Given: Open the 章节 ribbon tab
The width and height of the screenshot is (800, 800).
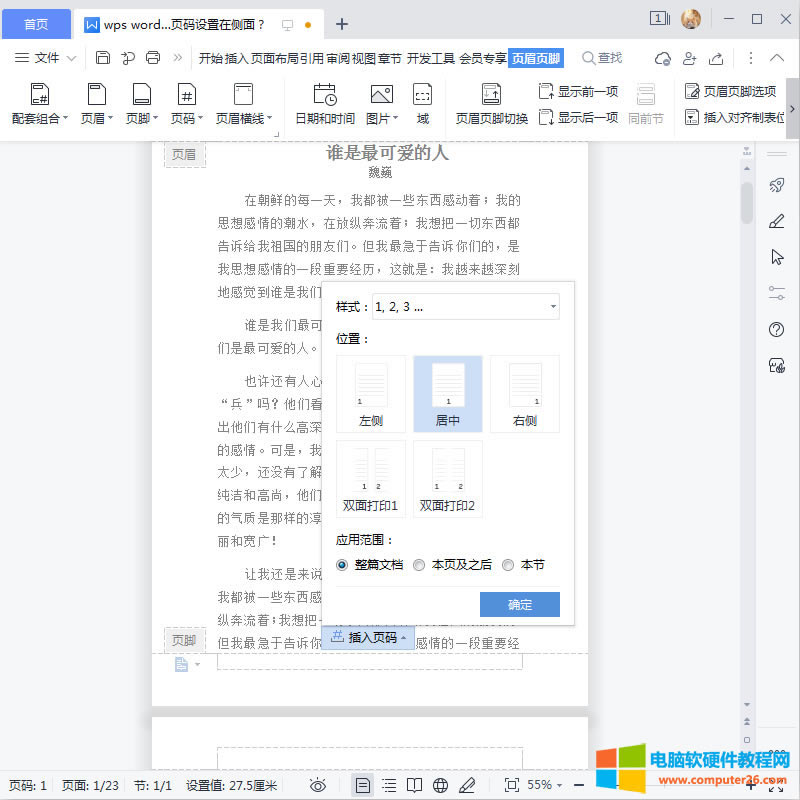Looking at the screenshot, I should pos(390,58).
